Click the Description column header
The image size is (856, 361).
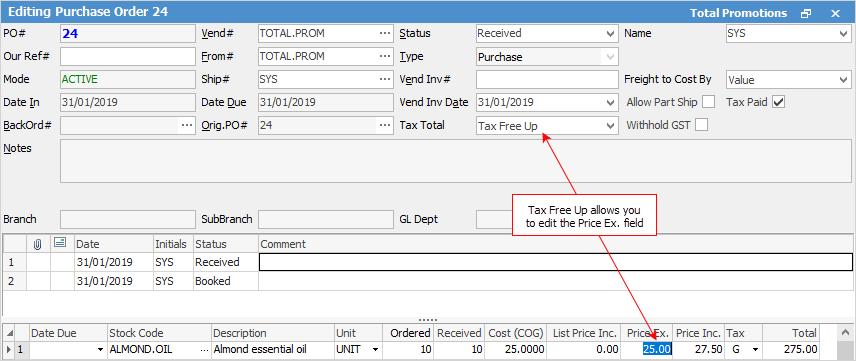tap(273, 333)
